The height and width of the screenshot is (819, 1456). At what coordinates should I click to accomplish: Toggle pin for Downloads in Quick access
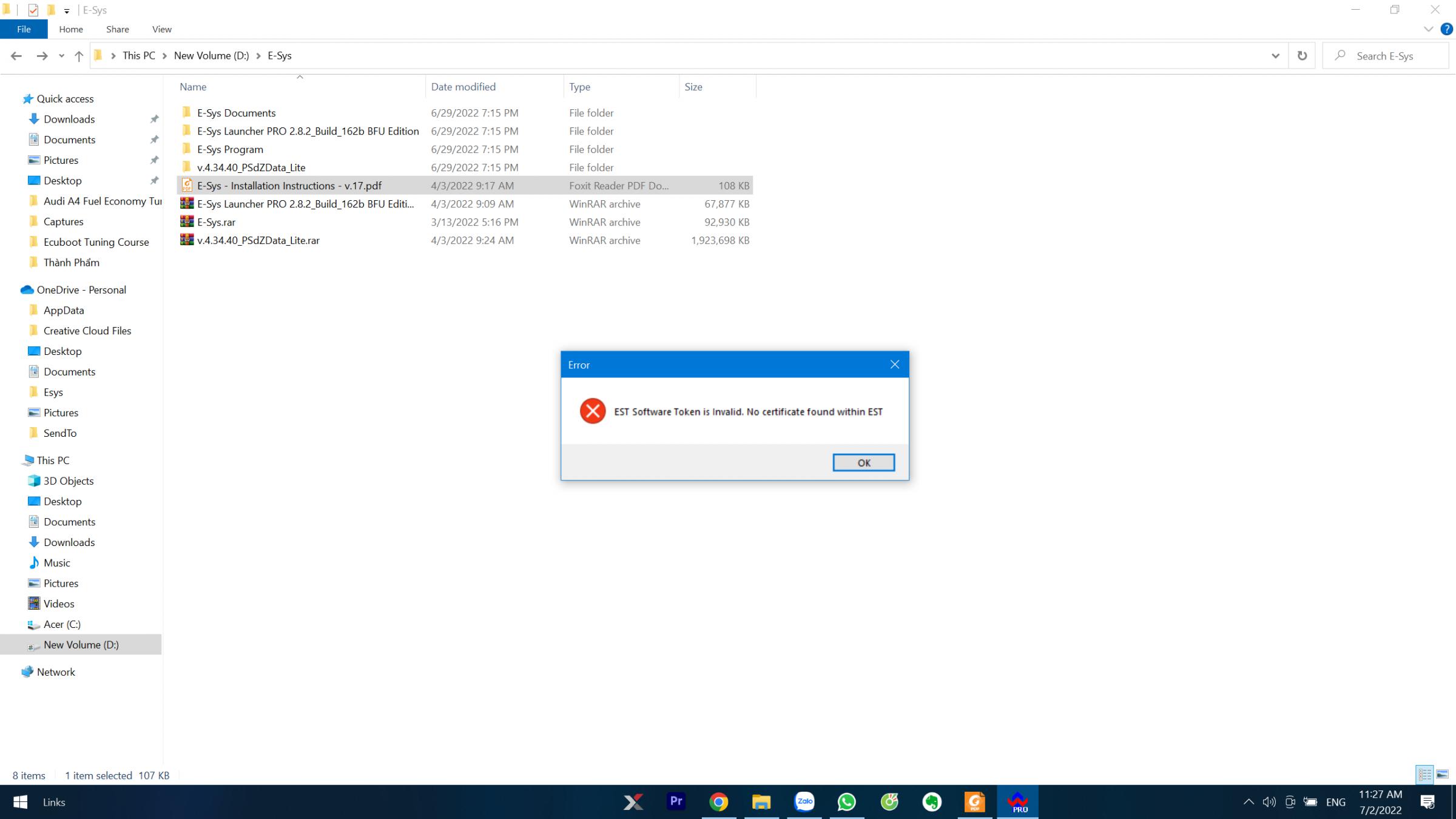tap(154, 119)
